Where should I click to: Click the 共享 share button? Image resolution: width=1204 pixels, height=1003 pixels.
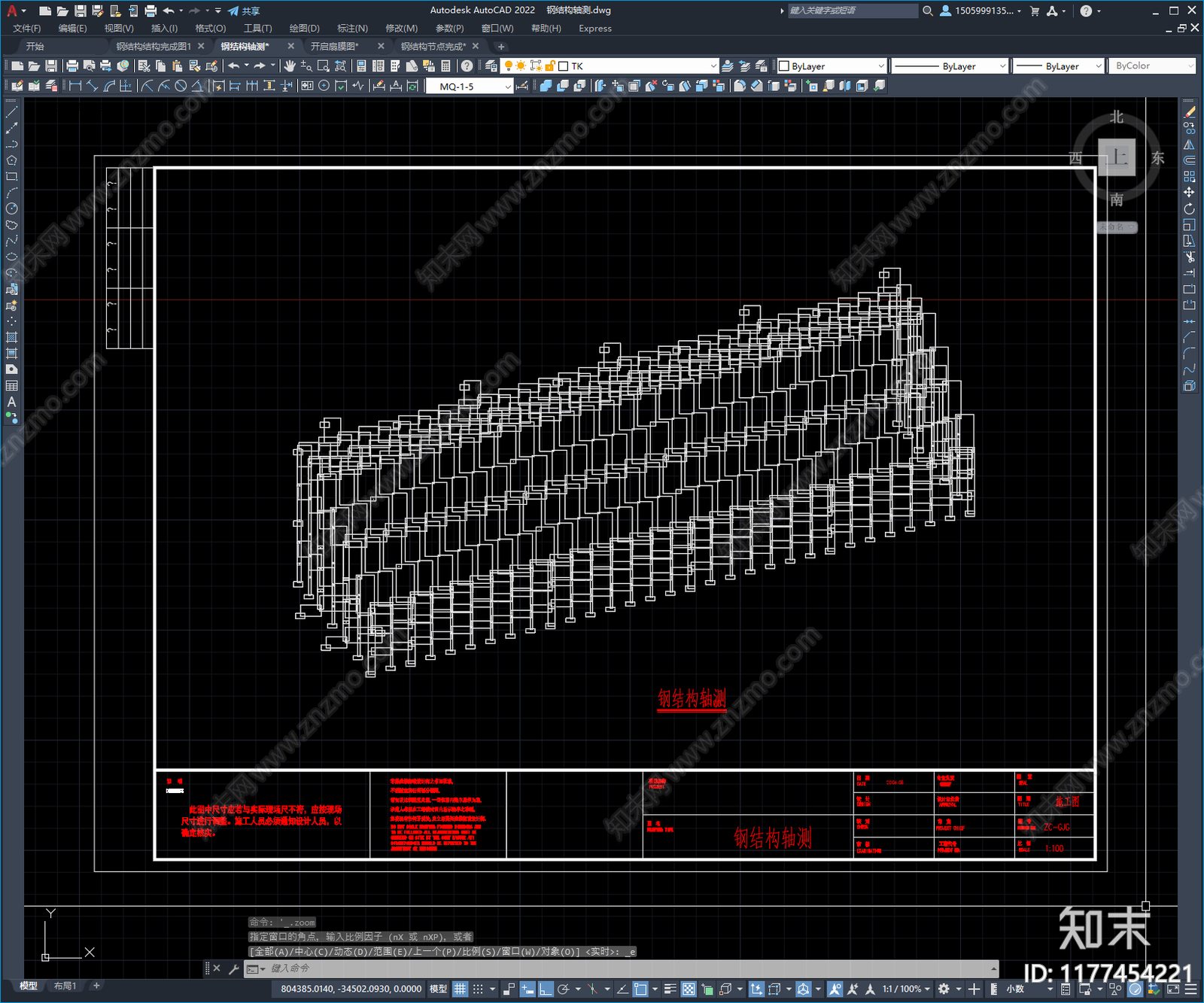244,11
